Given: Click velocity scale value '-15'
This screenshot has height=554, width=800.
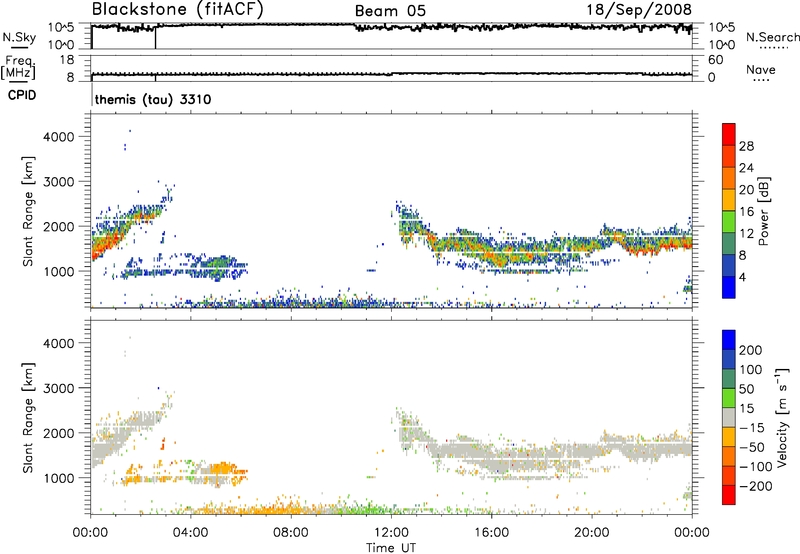Looking at the screenshot, I should [x=752, y=428].
